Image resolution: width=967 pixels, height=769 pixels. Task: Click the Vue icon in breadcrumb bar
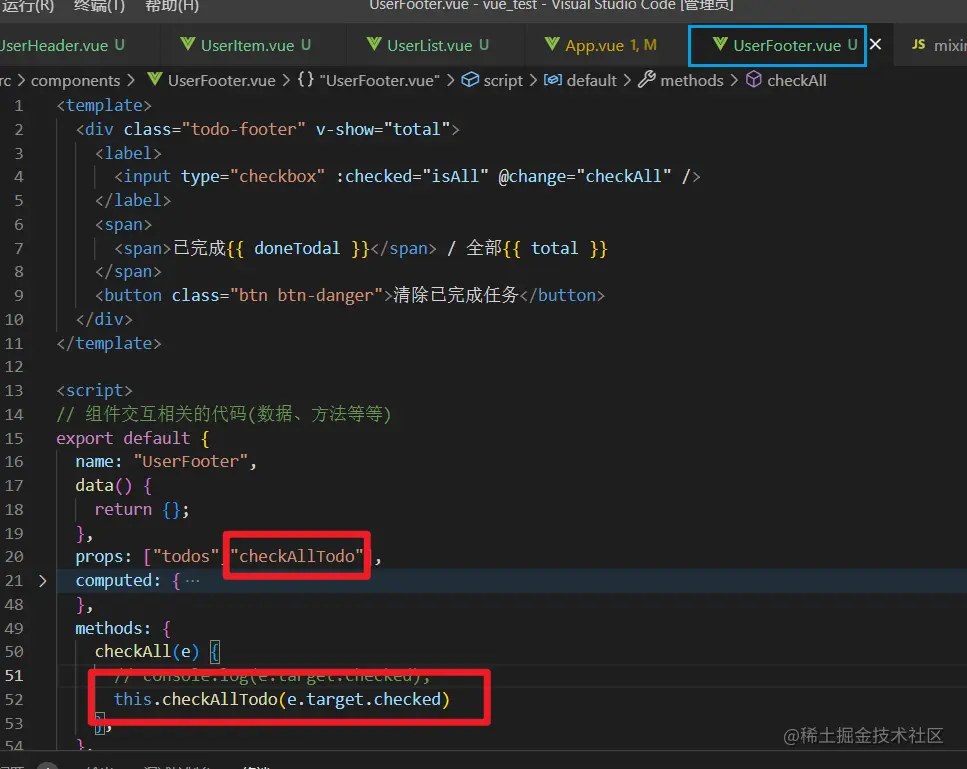155,79
